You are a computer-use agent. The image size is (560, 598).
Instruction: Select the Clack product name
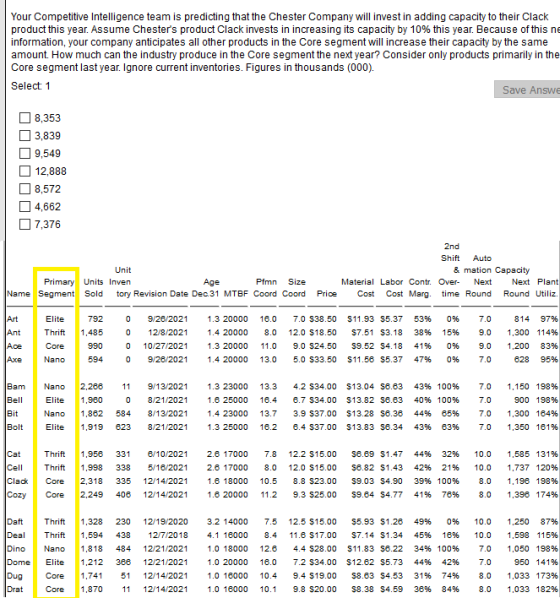[x=18, y=481]
